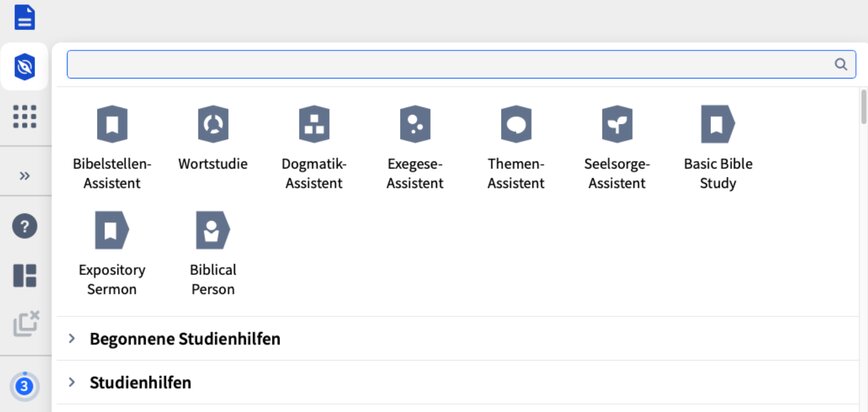Open the Bibelstellen-Assistent guide icon
This screenshot has width=868, height=412.
tap(112, 125)
